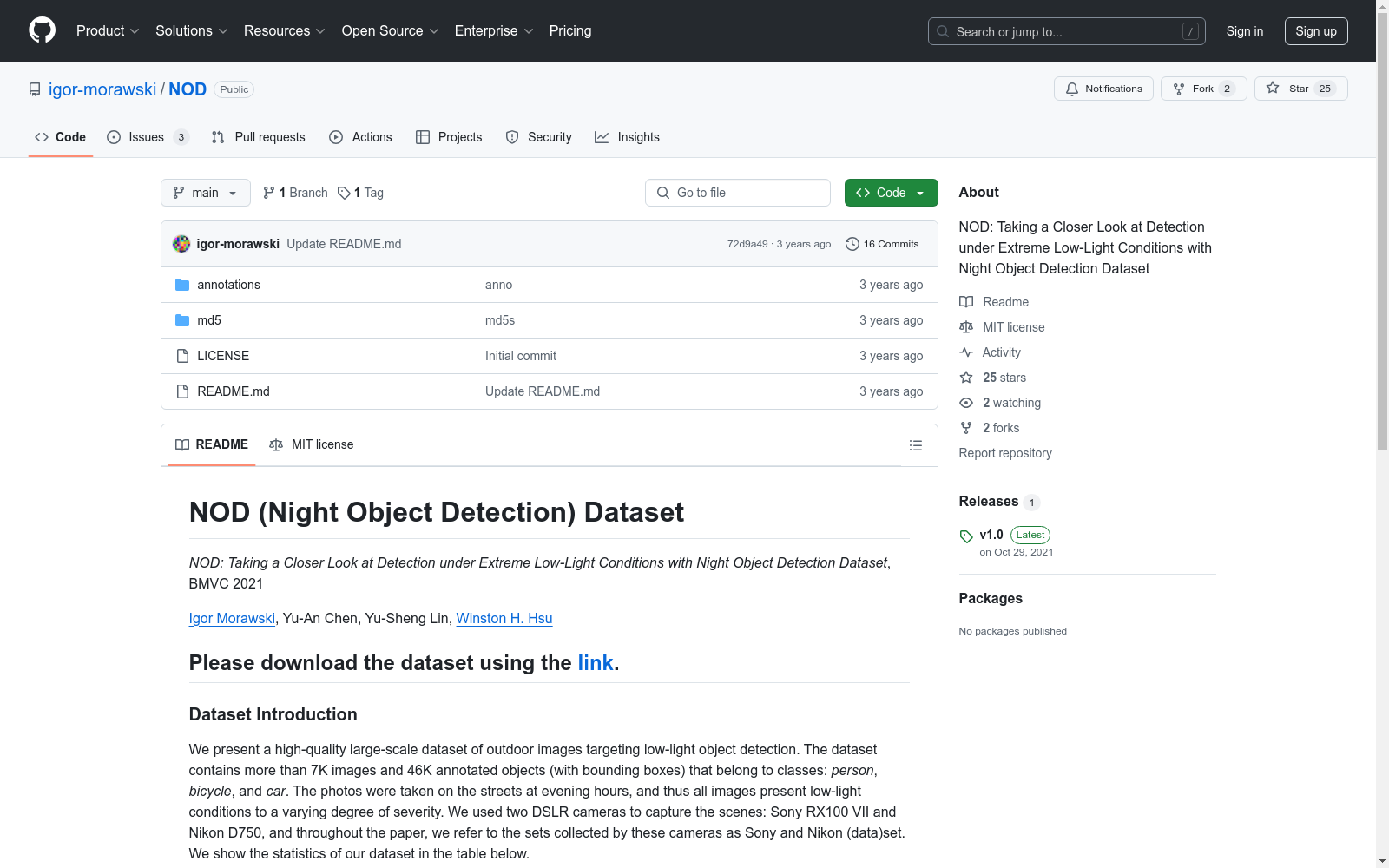
Task: Click the annotations folder icon
Action: coord(182,285)
